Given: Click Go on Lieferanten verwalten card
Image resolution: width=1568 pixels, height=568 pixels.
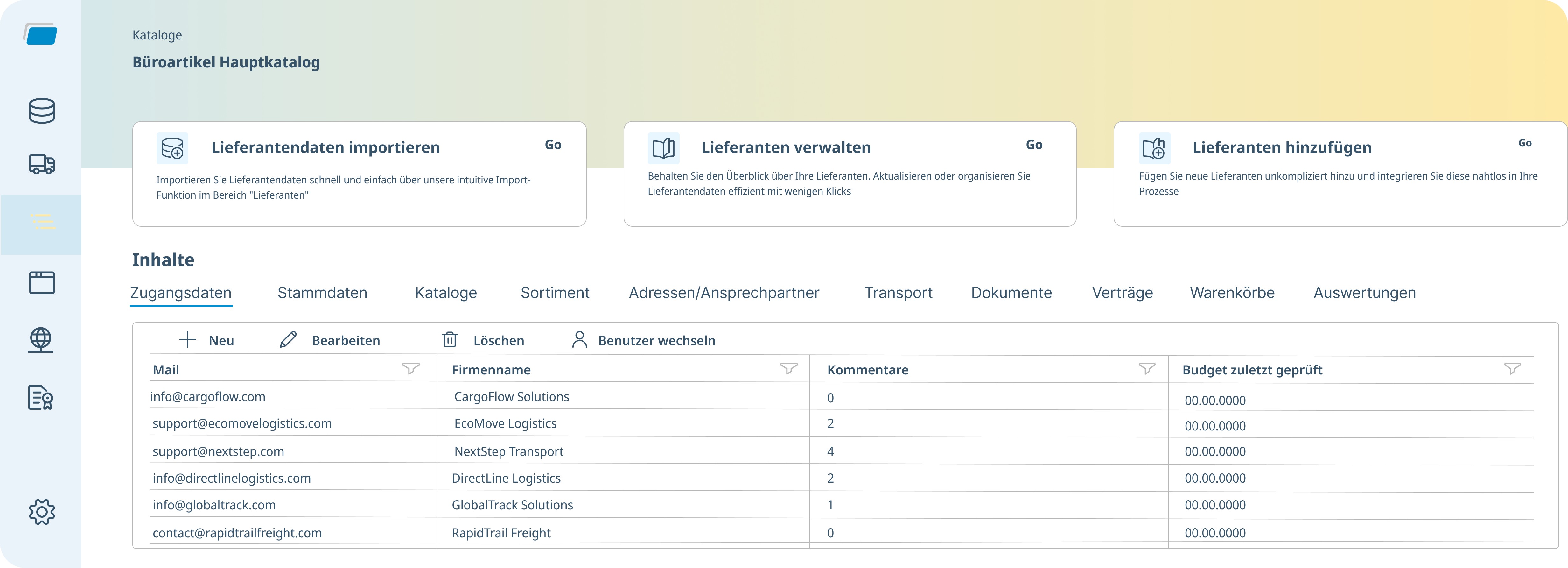Looking at the screenshot, I should (x=1033, y=145).
